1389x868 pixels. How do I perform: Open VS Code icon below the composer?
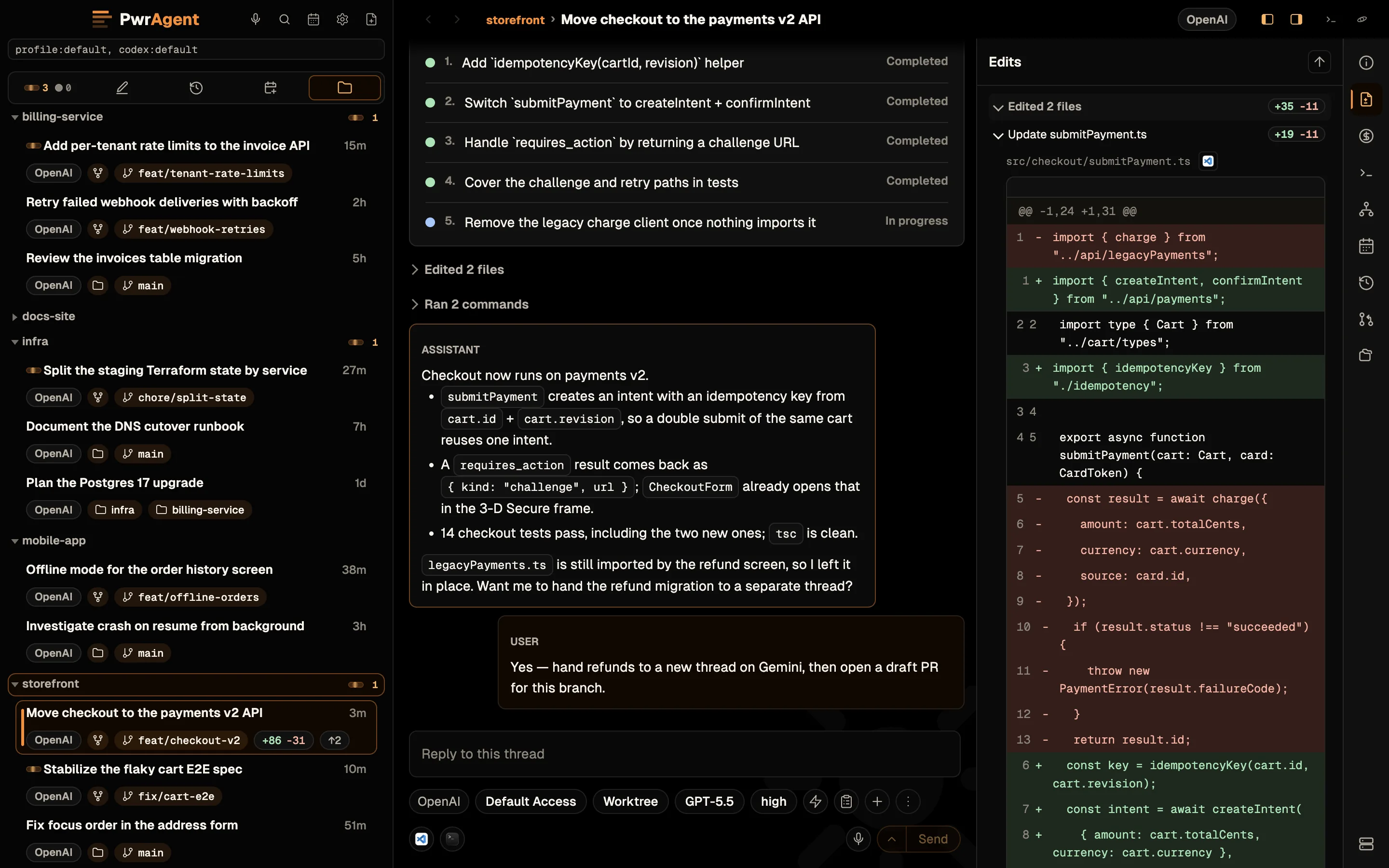point(422,839)
